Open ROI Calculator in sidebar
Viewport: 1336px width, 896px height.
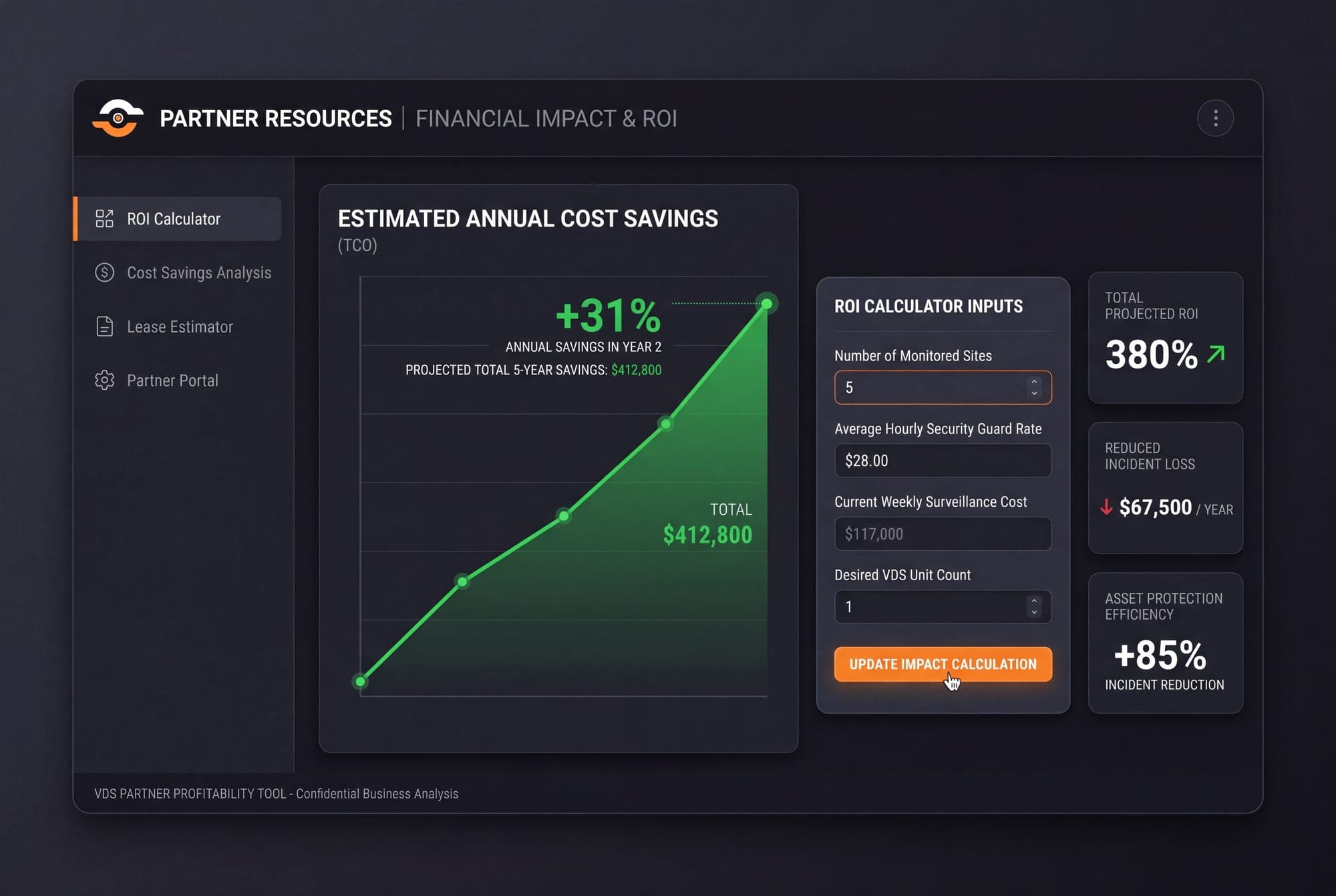(178, 218)
